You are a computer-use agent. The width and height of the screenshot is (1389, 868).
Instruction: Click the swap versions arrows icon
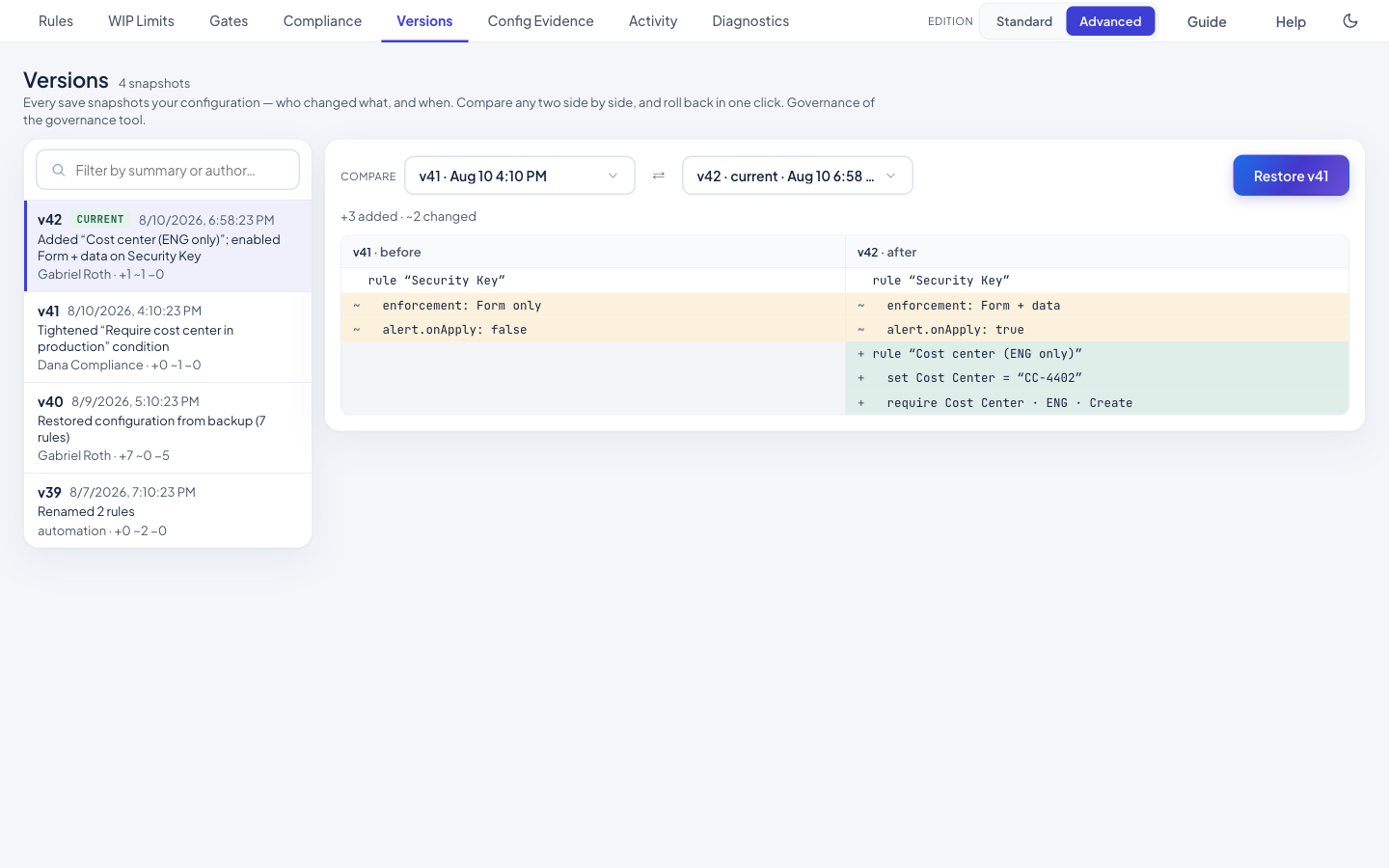(659, 176)
